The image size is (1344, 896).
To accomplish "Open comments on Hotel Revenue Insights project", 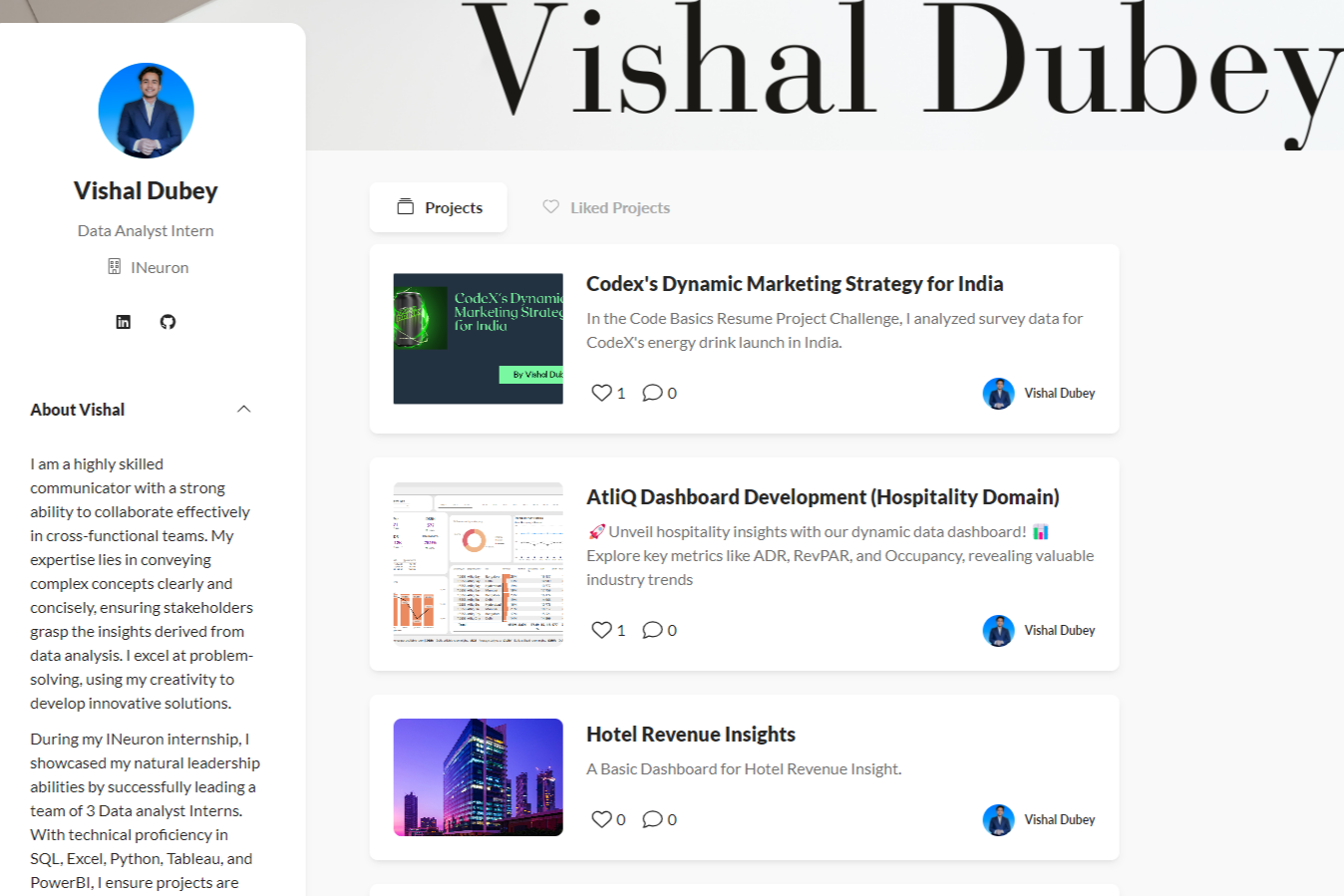I will (652, 819).
